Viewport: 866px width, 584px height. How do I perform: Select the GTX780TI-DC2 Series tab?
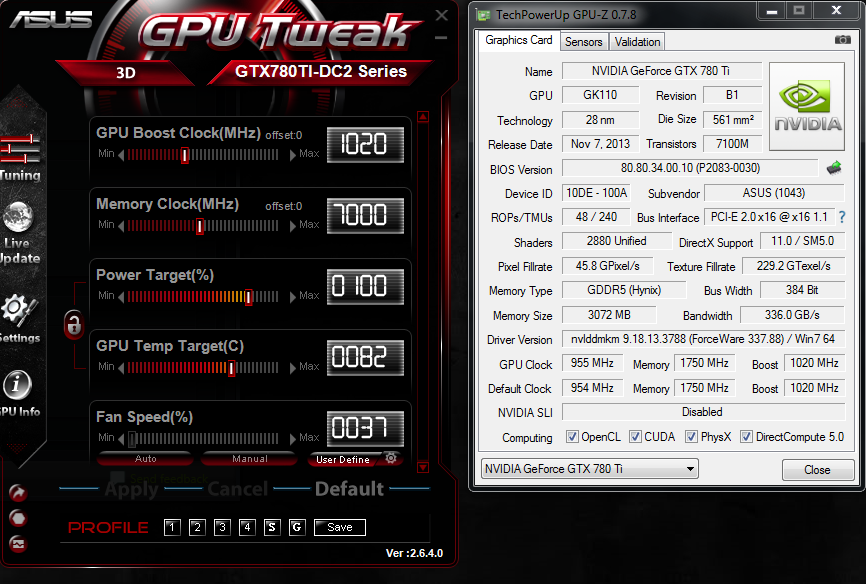click(x=321, y=72)
